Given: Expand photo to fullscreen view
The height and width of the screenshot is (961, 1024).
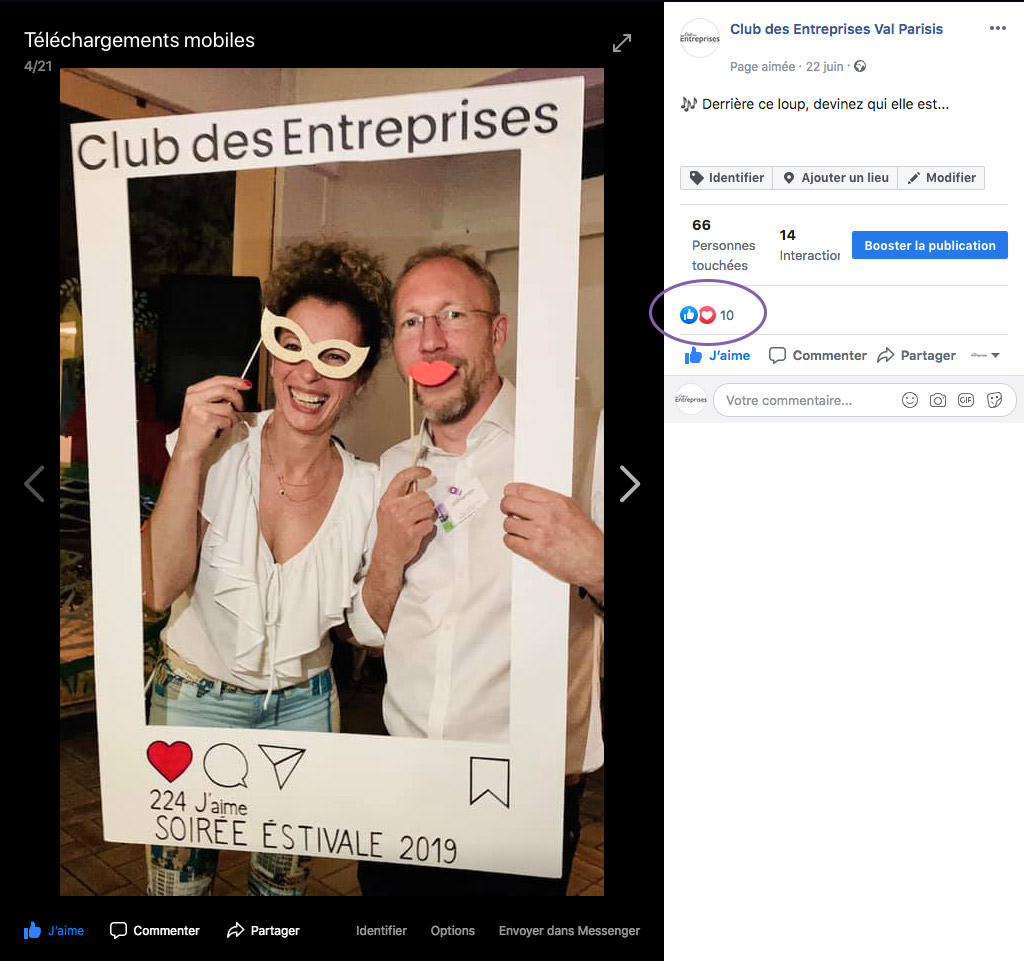Looking at the screenshot, I should click(x=622, y=43).
